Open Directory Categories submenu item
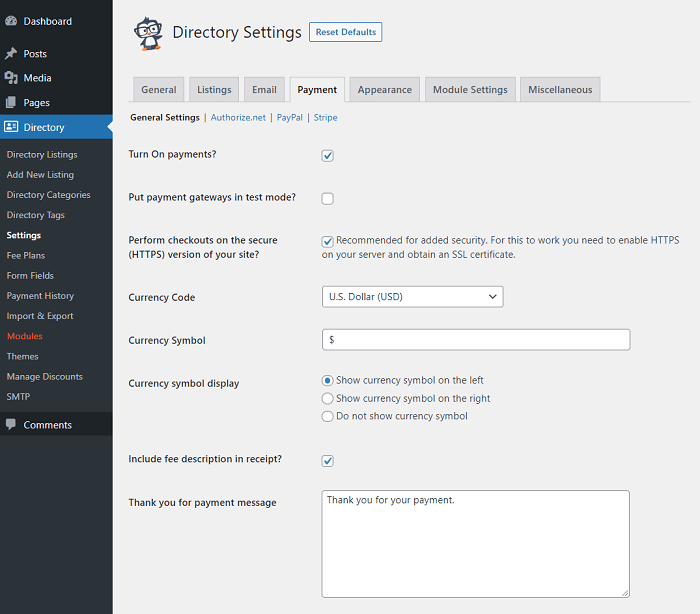 tap(48, 195)
